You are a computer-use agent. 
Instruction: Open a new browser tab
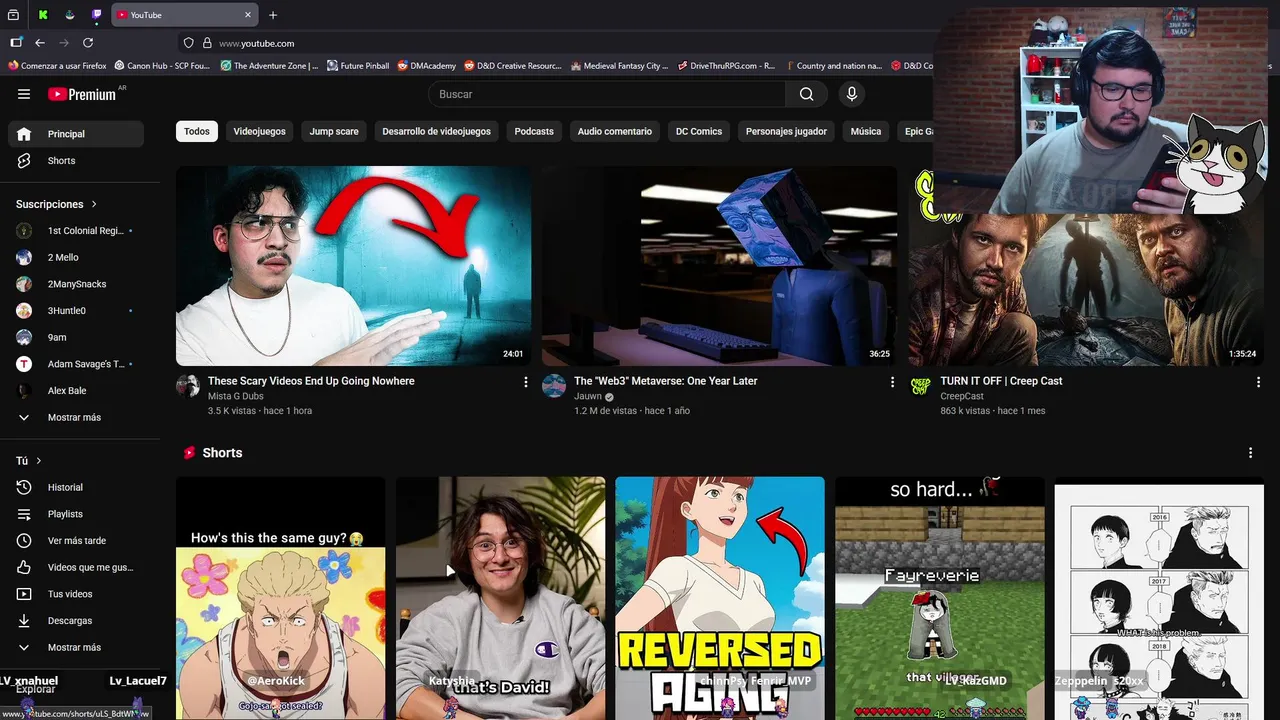[273, 15]
